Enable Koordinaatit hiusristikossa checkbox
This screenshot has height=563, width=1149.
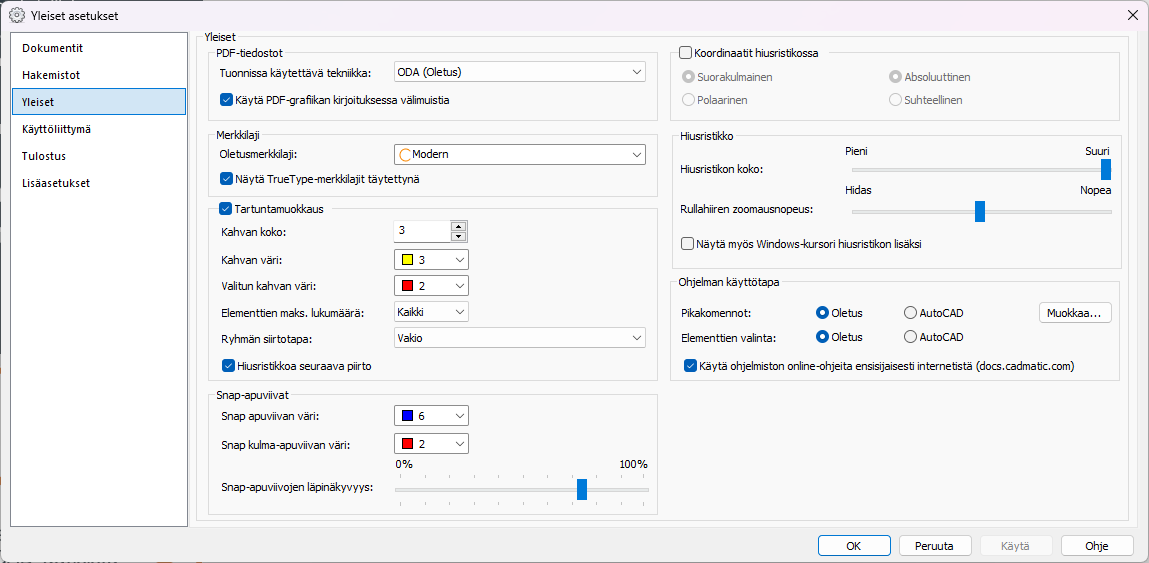pyautogui.click(x=686, y=53)
